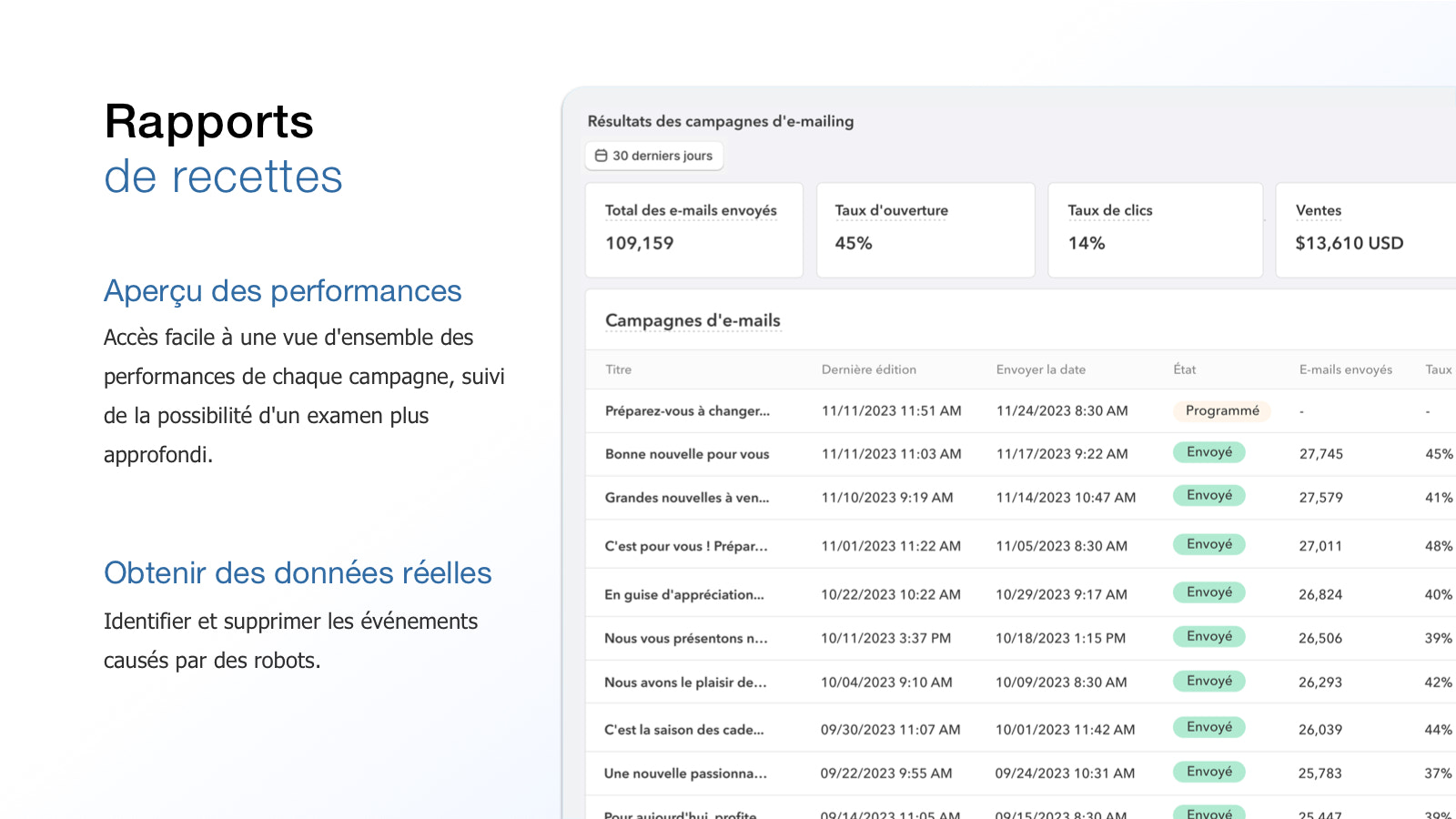Click the '27,579' e-mails sent value

[x=1320, y=498]
